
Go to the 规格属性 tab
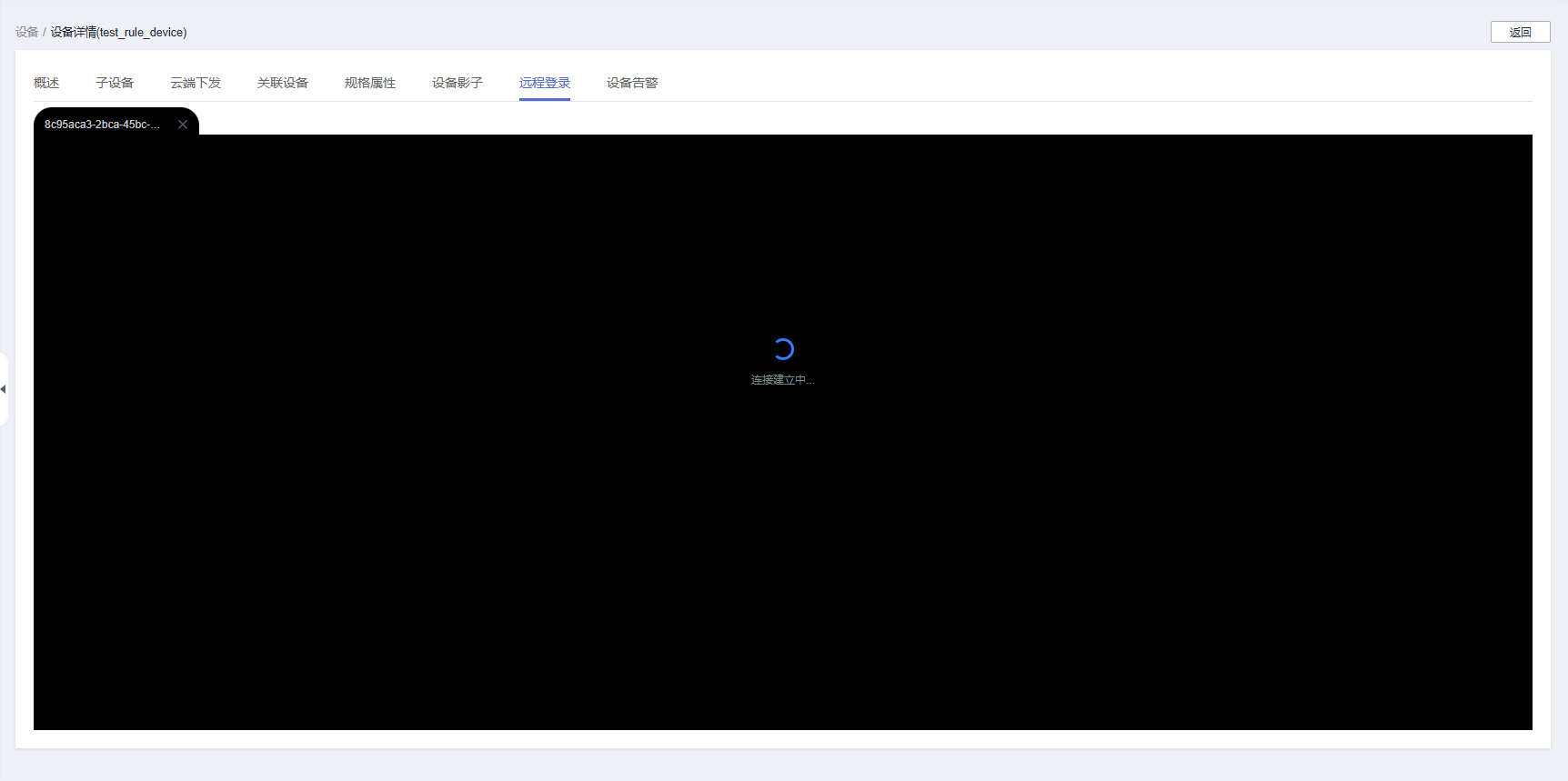pyautogui.click(x=370, y=83)
